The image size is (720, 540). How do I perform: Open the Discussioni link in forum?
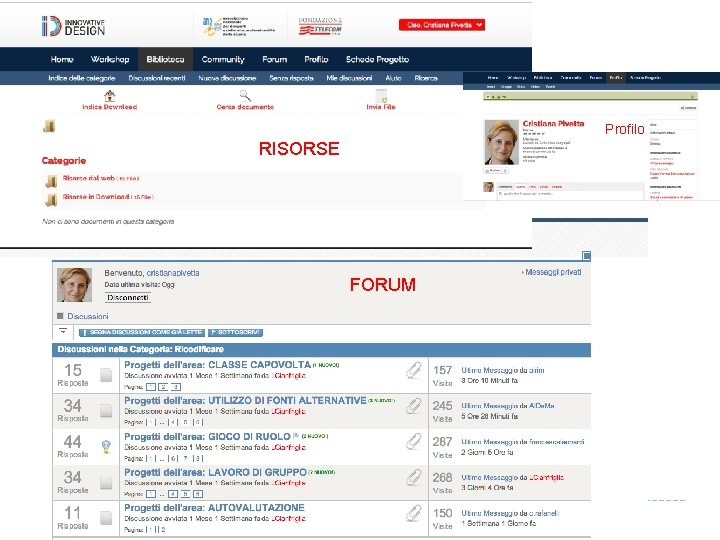coord(88,316)
